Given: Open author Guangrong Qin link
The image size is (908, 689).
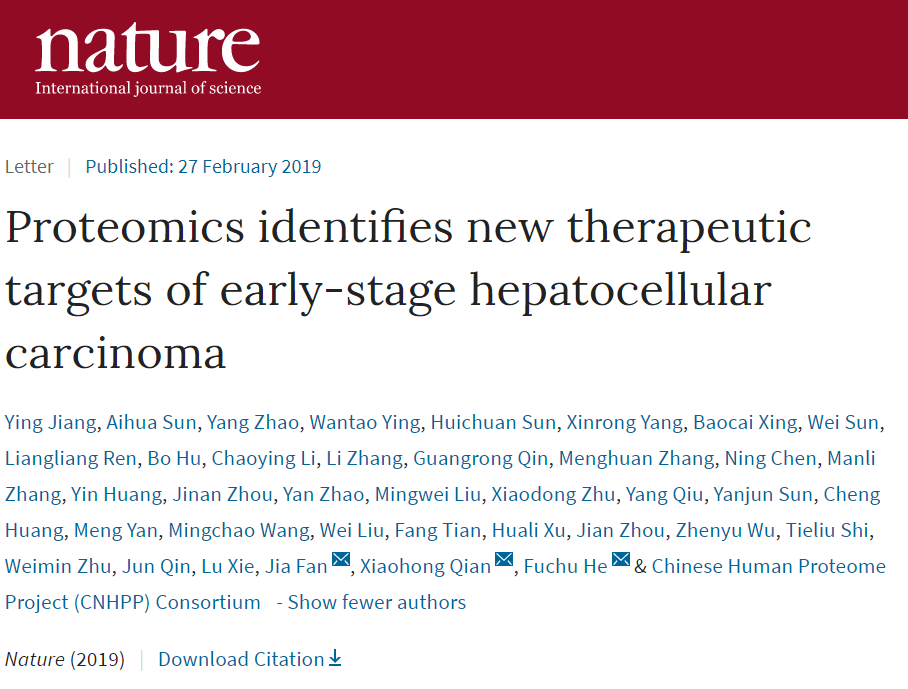Looking at the screenshot, I should click(481, 459).
